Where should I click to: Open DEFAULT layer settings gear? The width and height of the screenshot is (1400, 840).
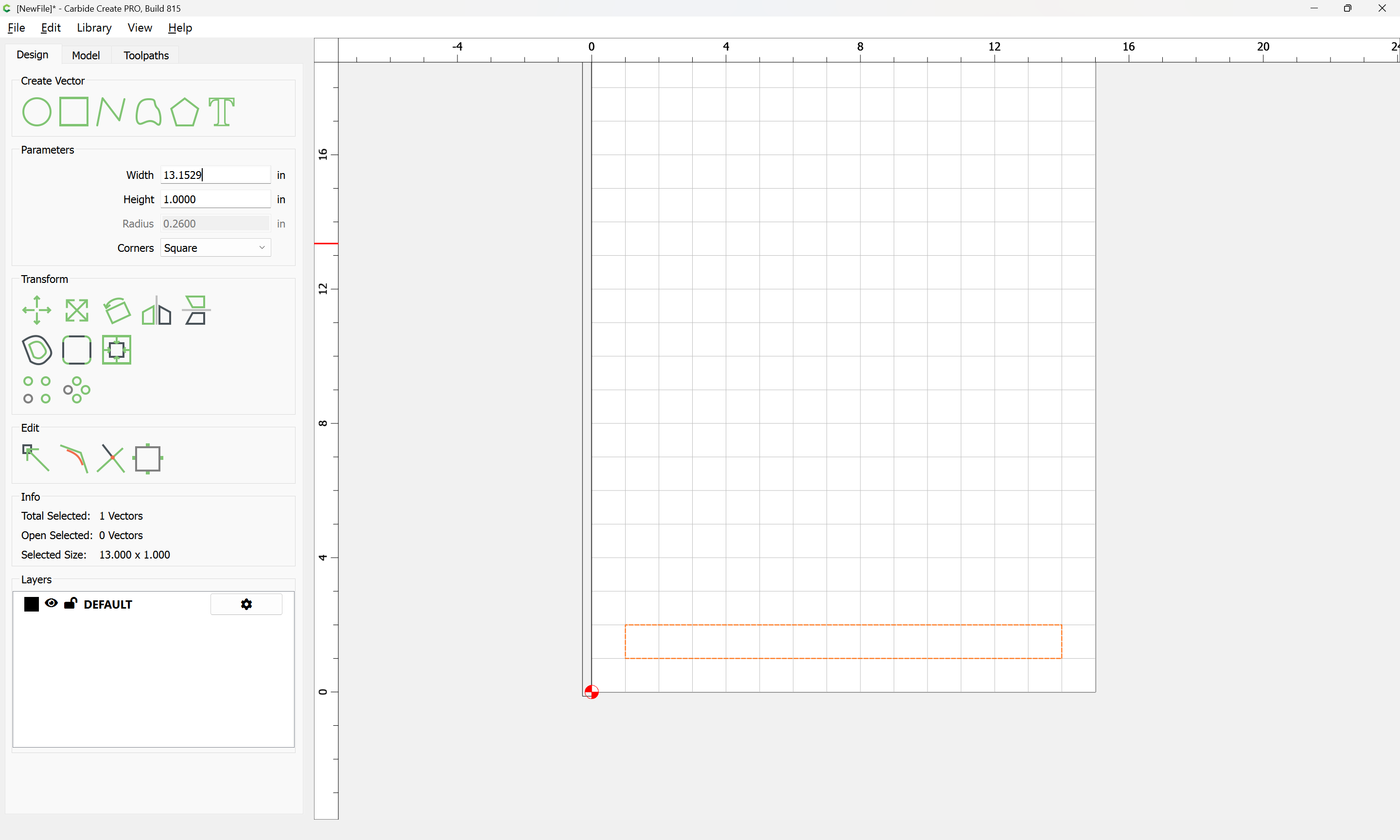(246, 605)
